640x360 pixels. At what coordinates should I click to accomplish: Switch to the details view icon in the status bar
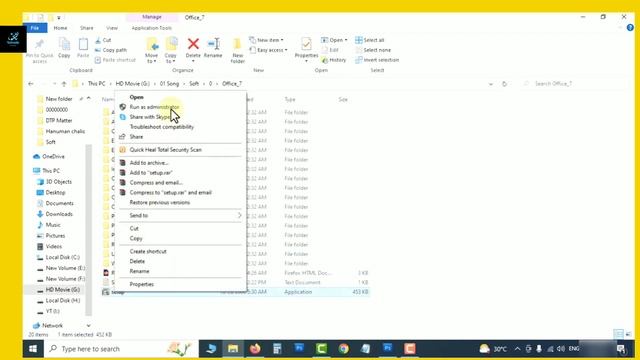point(618,334)
